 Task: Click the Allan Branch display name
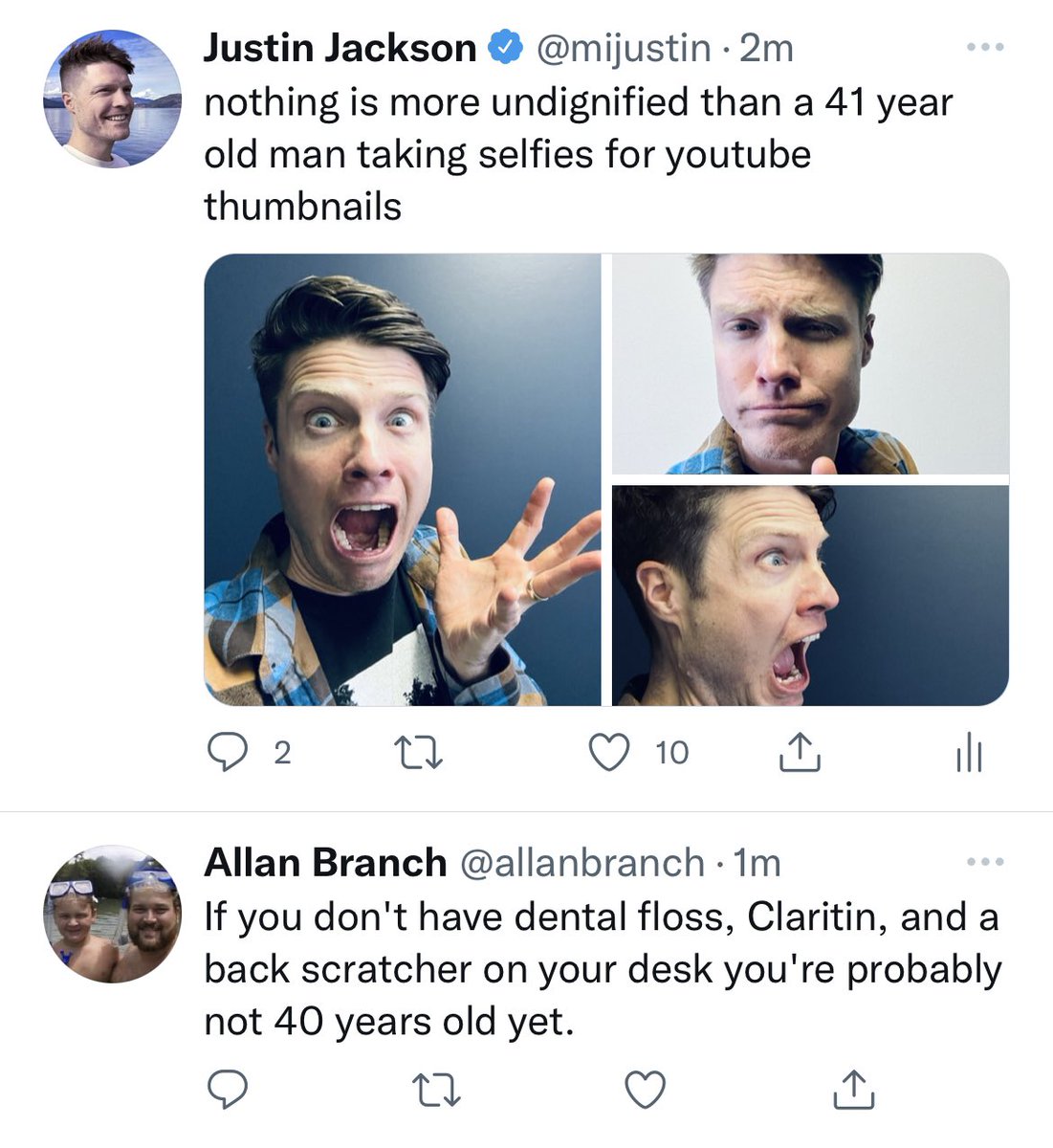coord(325,863)
